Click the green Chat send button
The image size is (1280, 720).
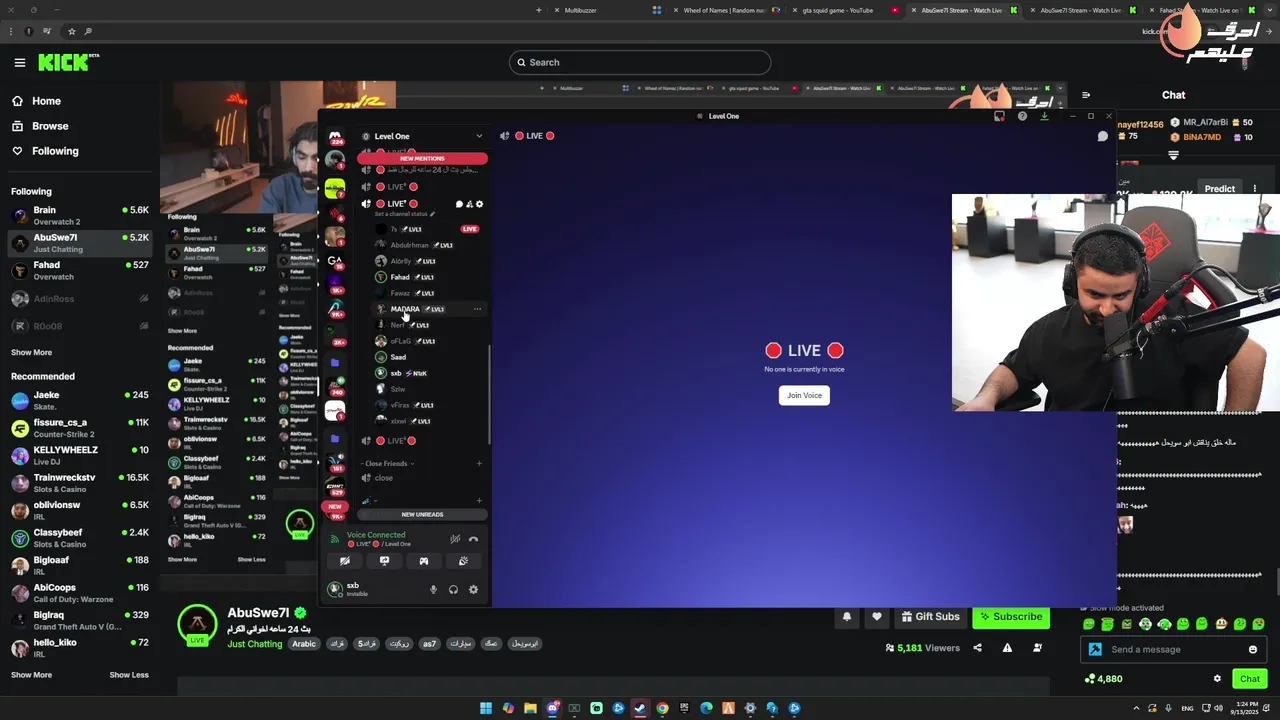tap(1250, 679)
